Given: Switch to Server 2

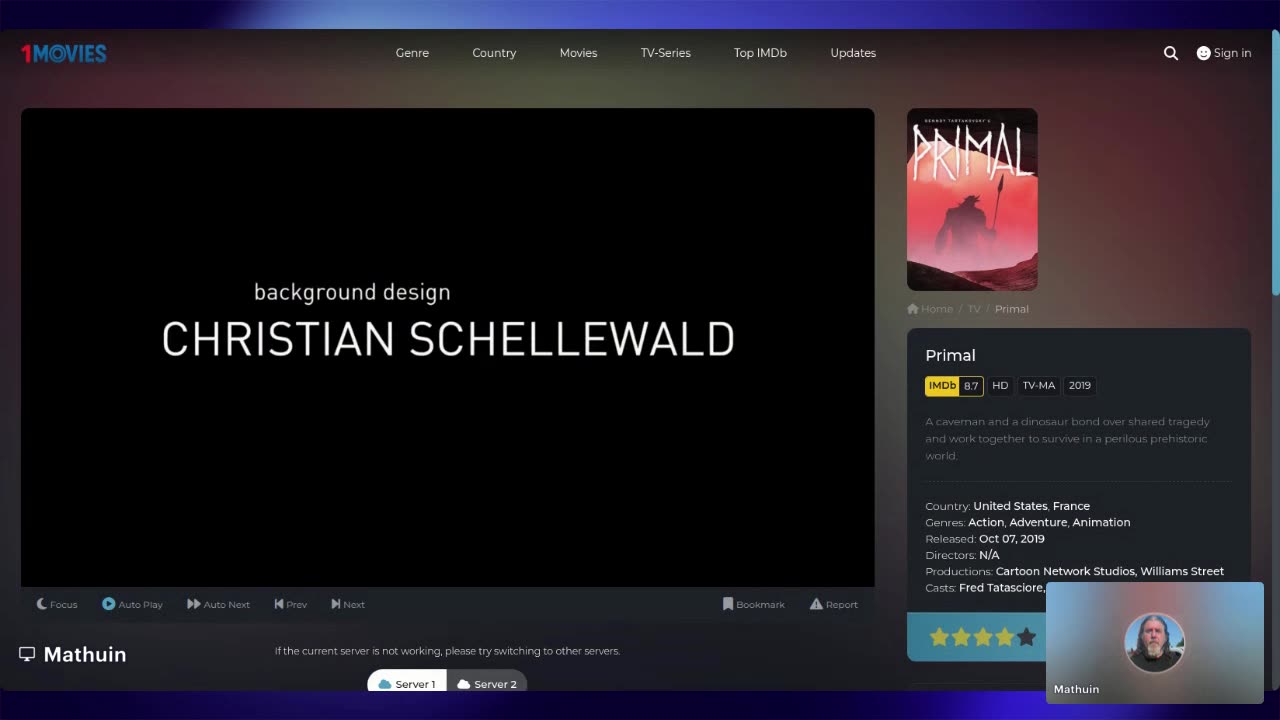Looking at the screenshot, I should [x=487, y=682].
